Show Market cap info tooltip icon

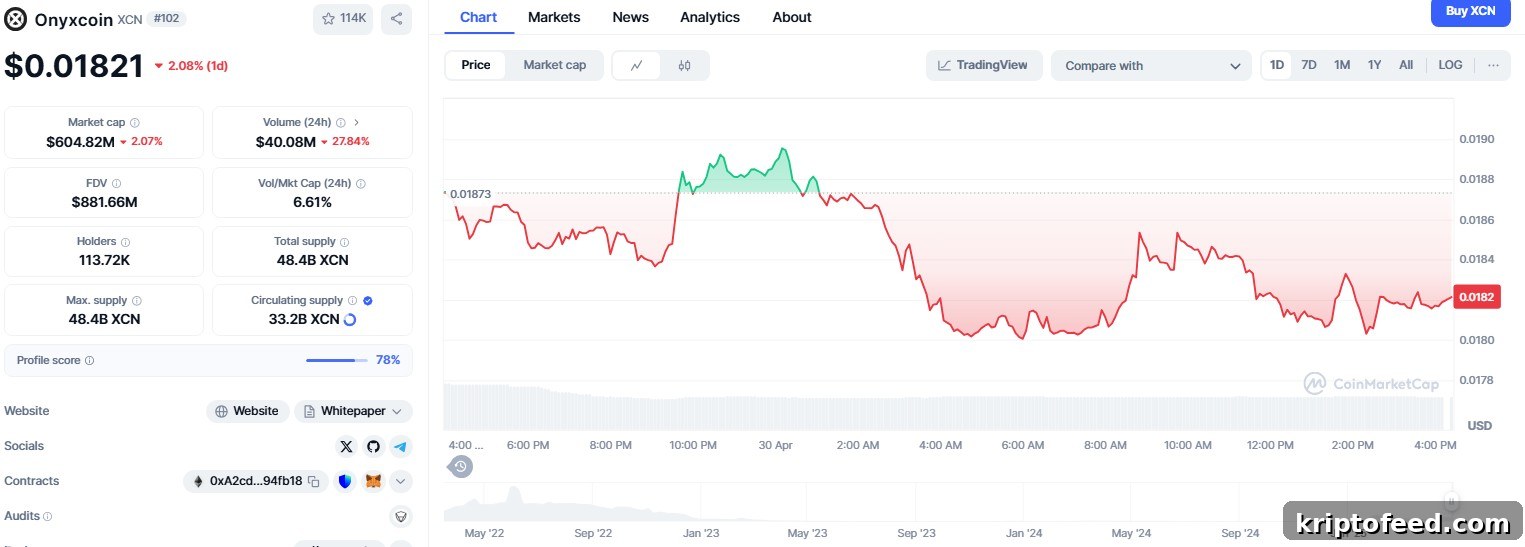coord(135,122)
